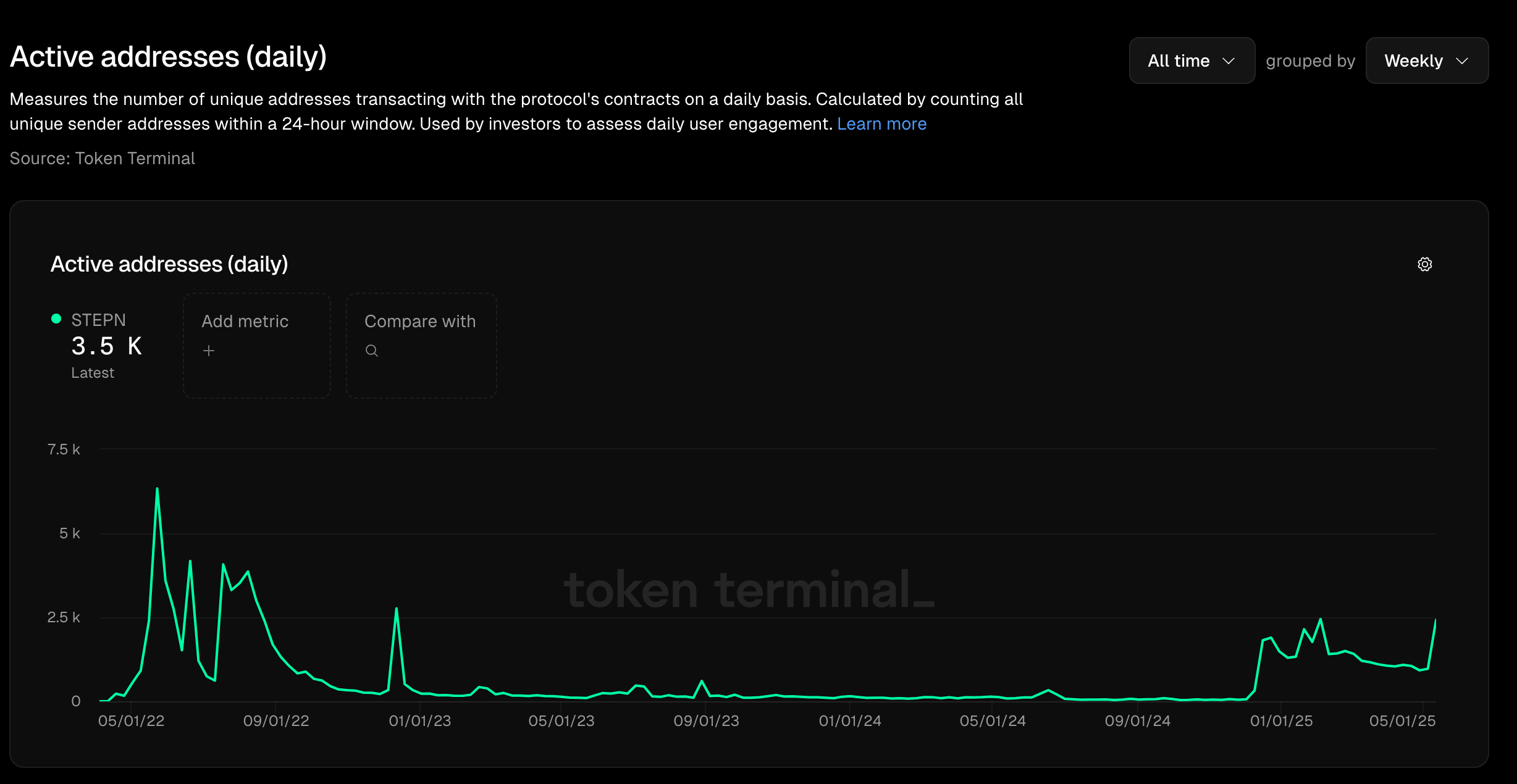The height and width of the screenshot is (784, 1517).
Task: Click the chevron in All time dropdown
Action: pyautogui.click(x=1229, y=60)
